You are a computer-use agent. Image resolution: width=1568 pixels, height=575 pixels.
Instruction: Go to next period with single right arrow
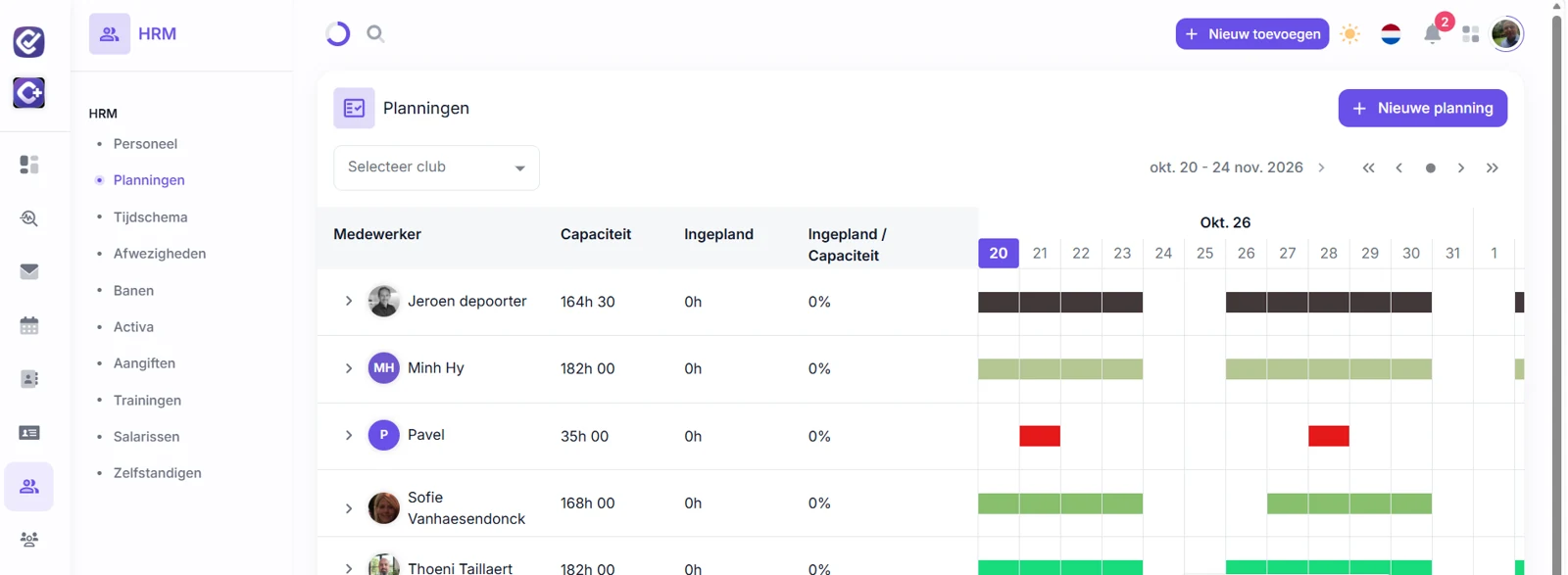1460,168
